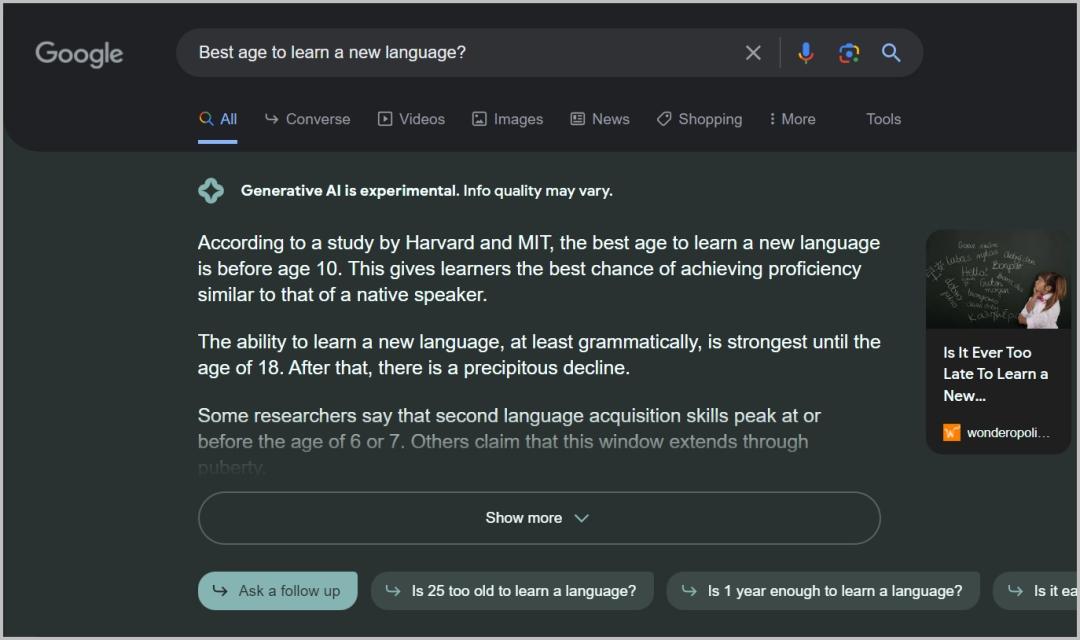Go to the News tab
This screenshot has width=1080, height=640.
pos(600,119)
